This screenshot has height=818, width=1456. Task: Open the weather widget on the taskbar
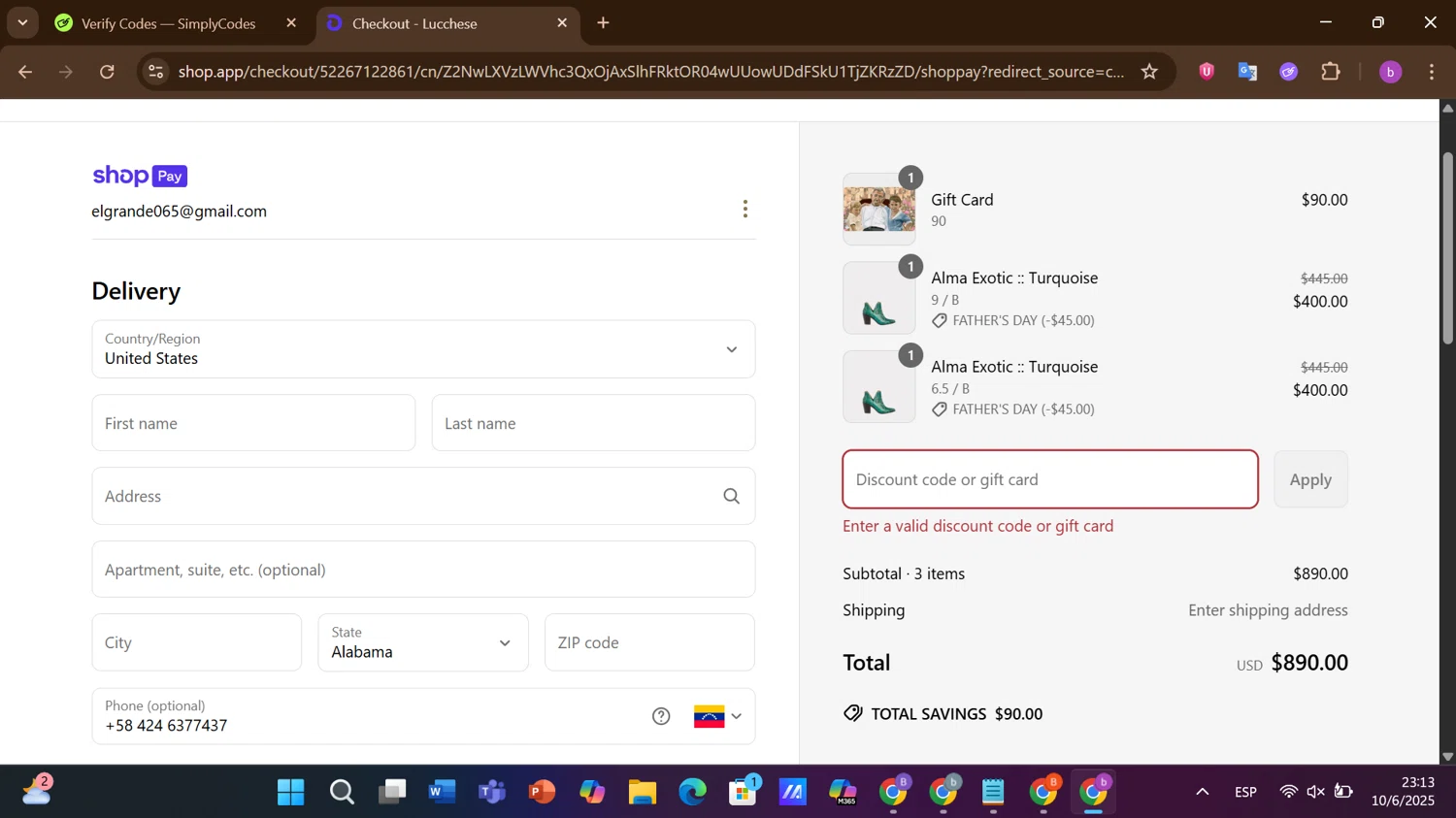click(37, 791)
